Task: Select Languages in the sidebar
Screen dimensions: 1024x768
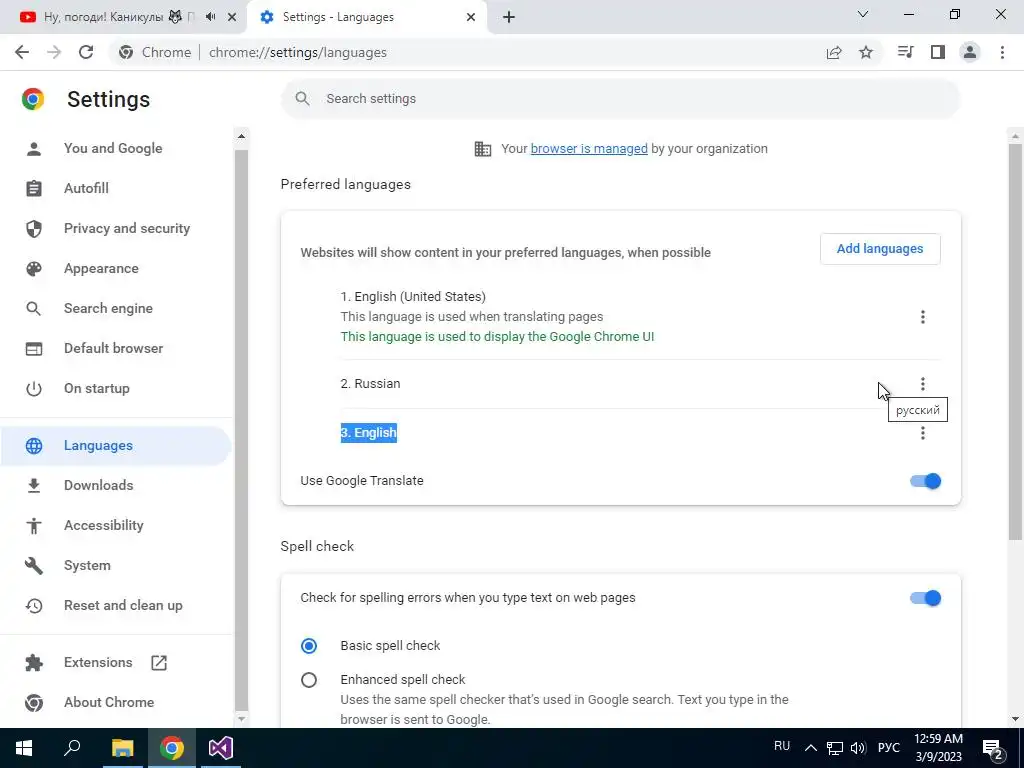Action: point(116,445)
